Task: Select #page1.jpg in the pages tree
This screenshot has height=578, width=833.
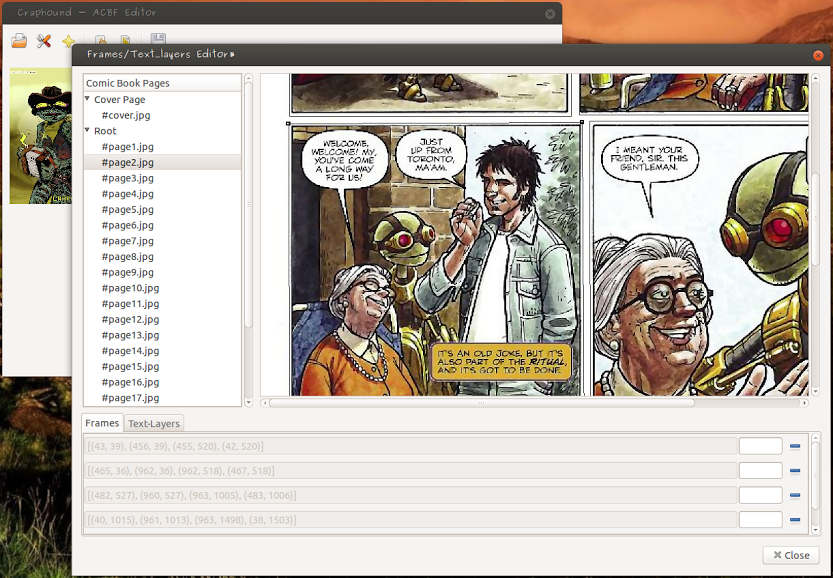Action: pos(128,147)
